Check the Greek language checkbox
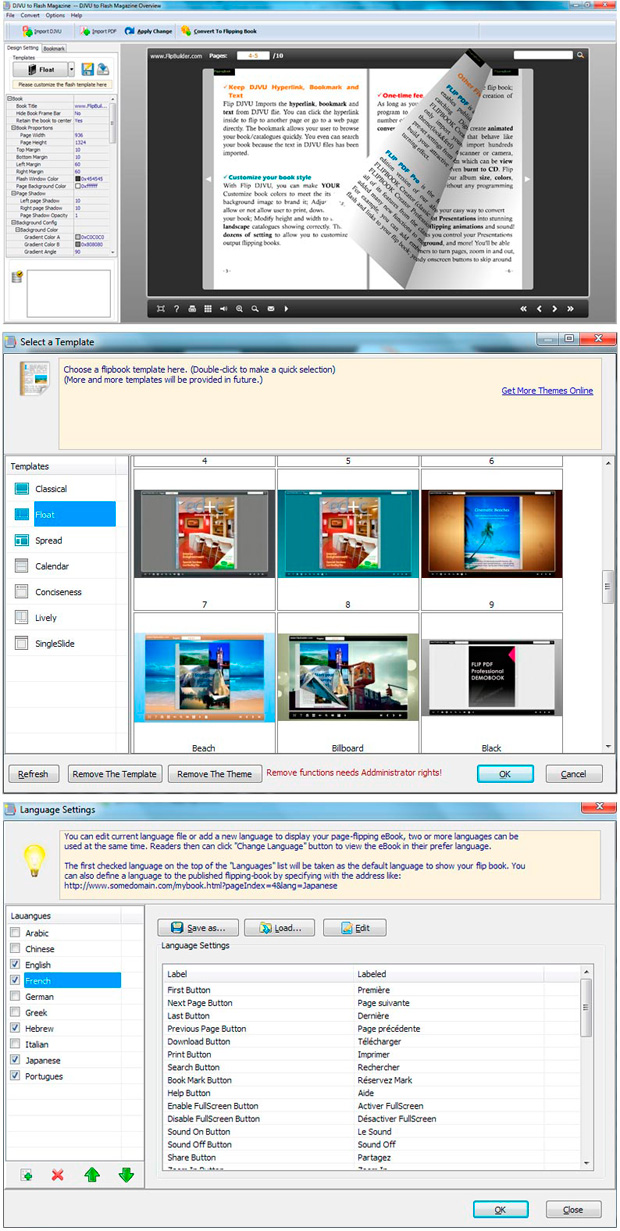 point(14,1012)
